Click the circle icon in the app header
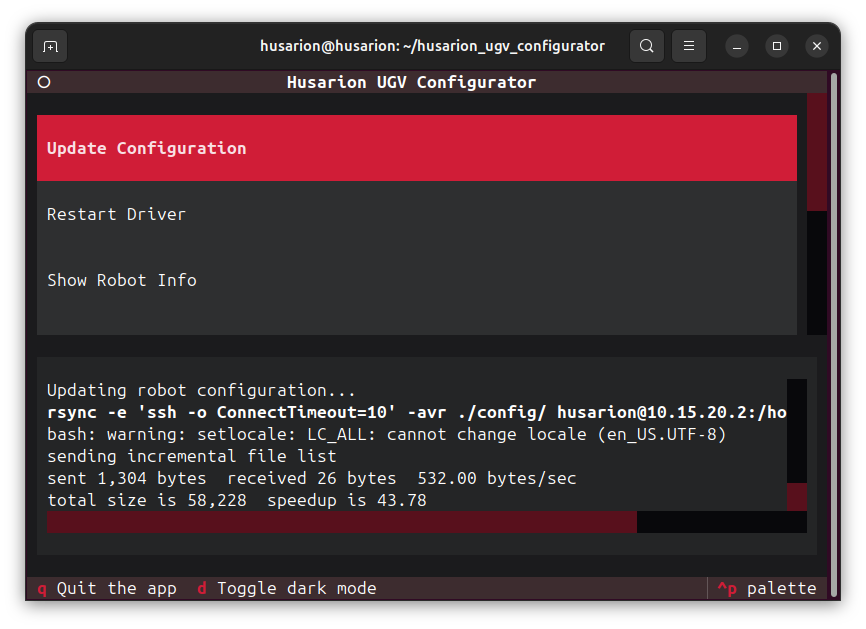This screenshot has height=629, width=866. coord(44,82)
